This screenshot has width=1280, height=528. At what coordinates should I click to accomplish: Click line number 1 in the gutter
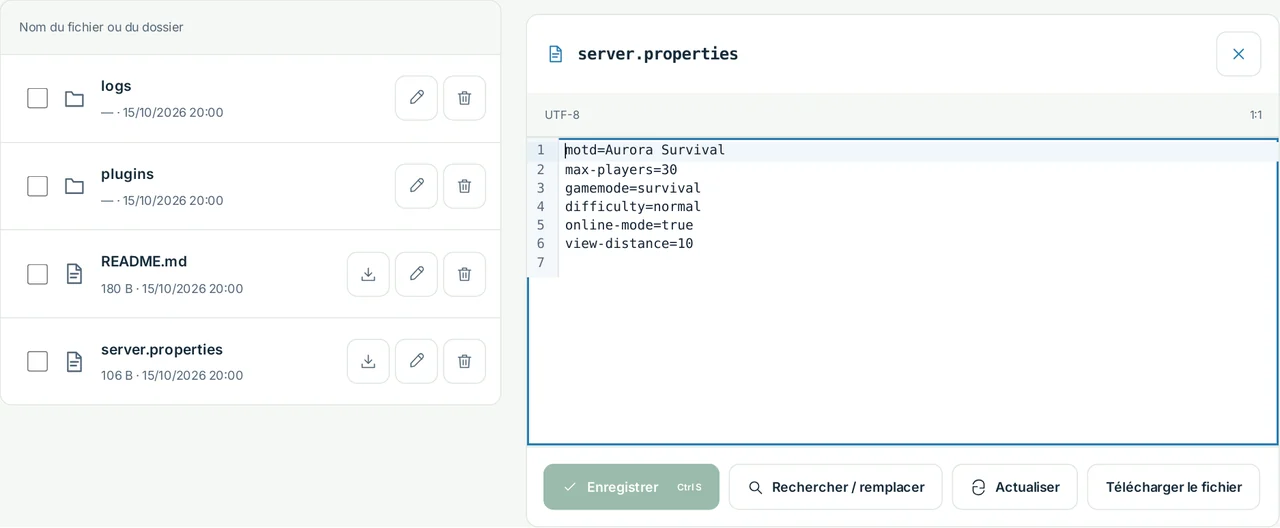point(540,150)
